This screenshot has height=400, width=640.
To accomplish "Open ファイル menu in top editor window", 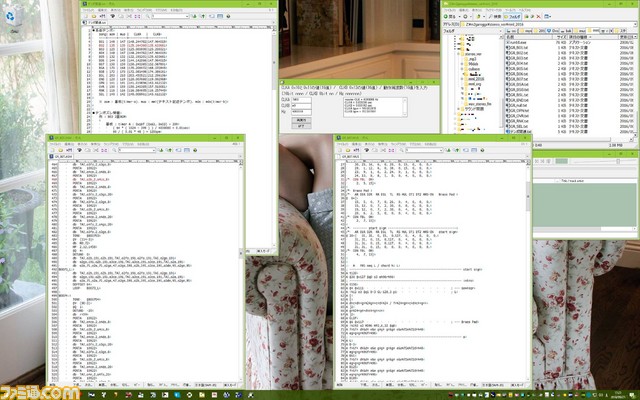I will [88, 10].
